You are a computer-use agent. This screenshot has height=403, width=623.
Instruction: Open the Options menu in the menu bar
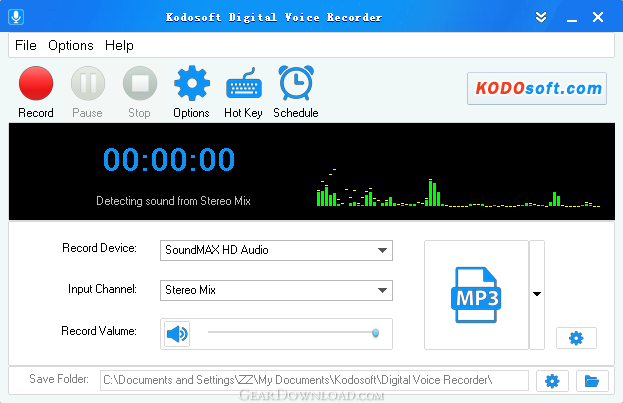[x=71, y=45]
